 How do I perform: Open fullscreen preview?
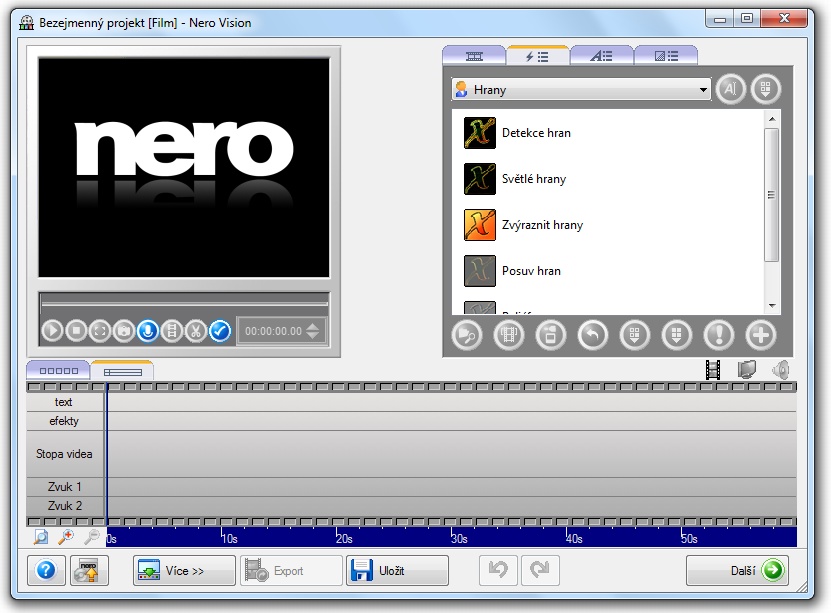coord(100,331)
